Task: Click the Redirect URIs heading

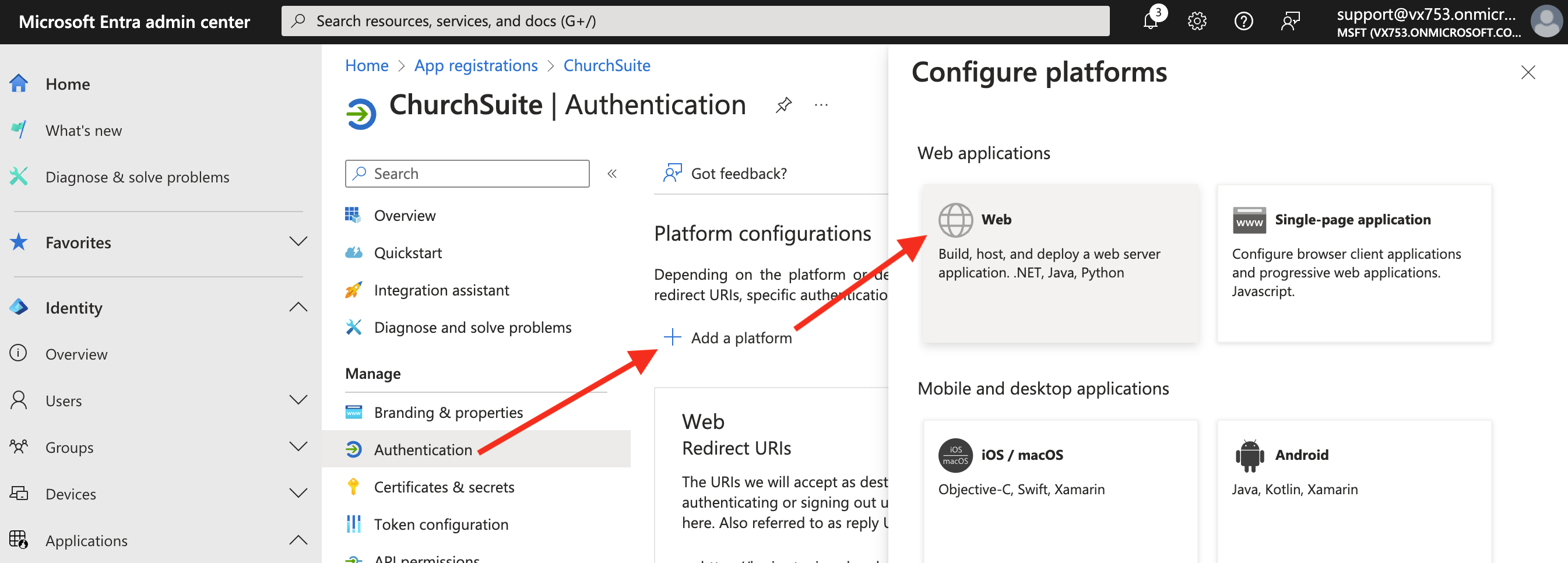Action: click(x=736, y=448)
